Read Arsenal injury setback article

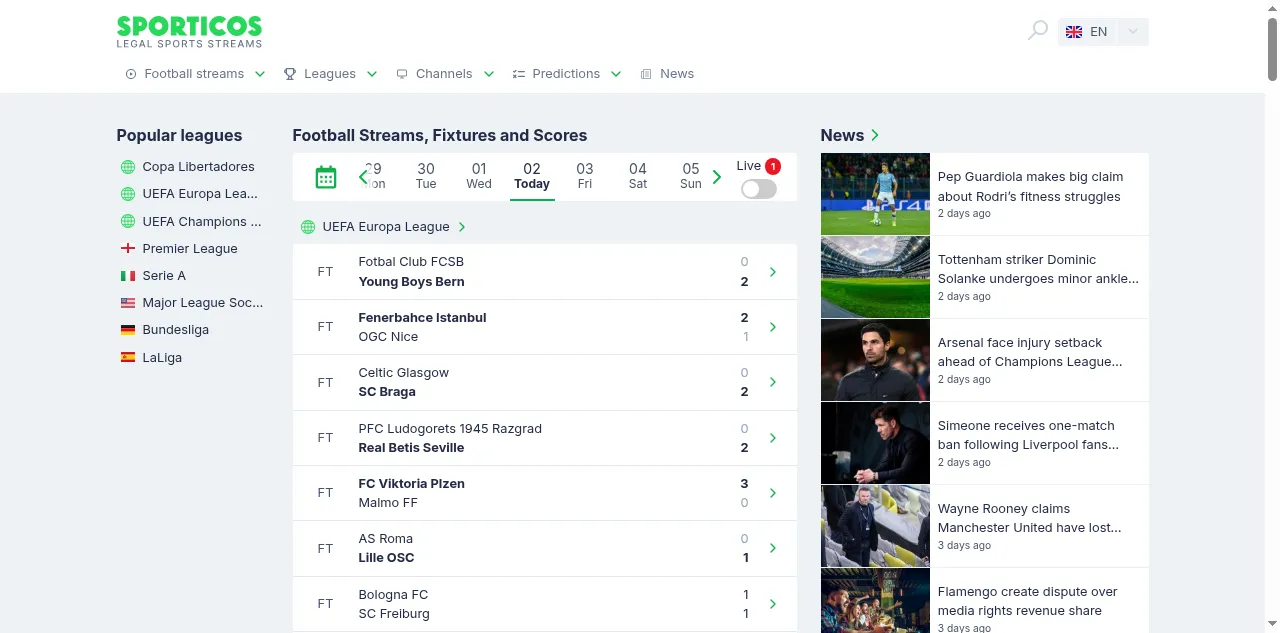coord(1030,353)
